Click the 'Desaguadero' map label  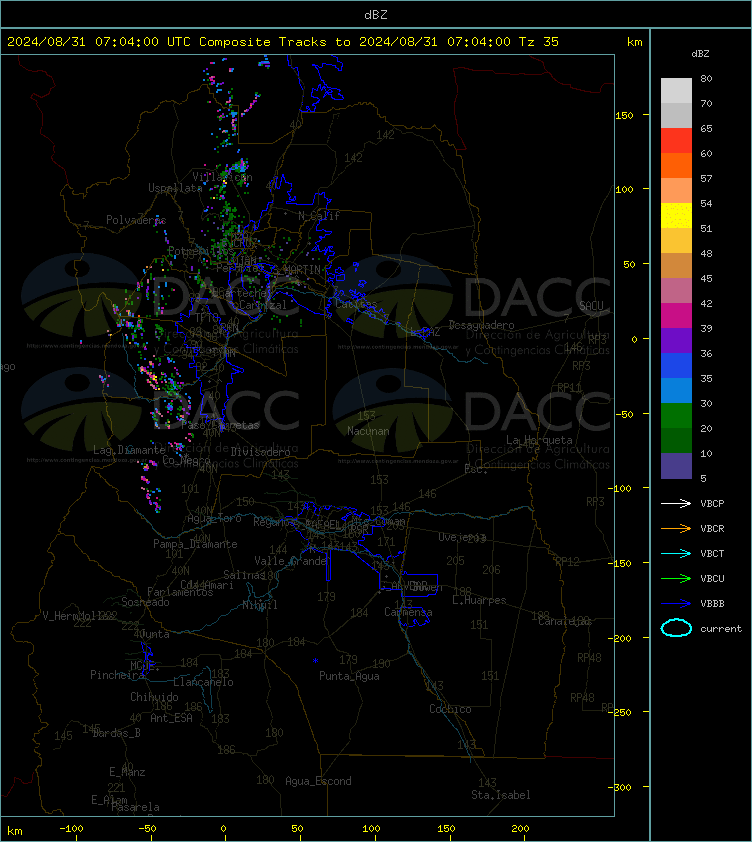click(481, 325)
